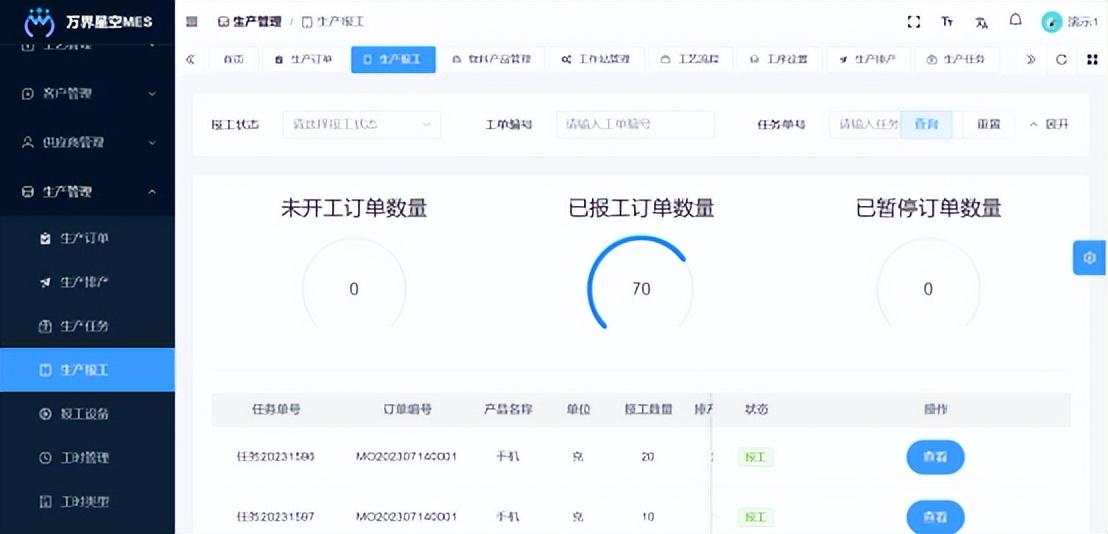
Task: Click the 产品名称 column header
Action: point(508,409)
